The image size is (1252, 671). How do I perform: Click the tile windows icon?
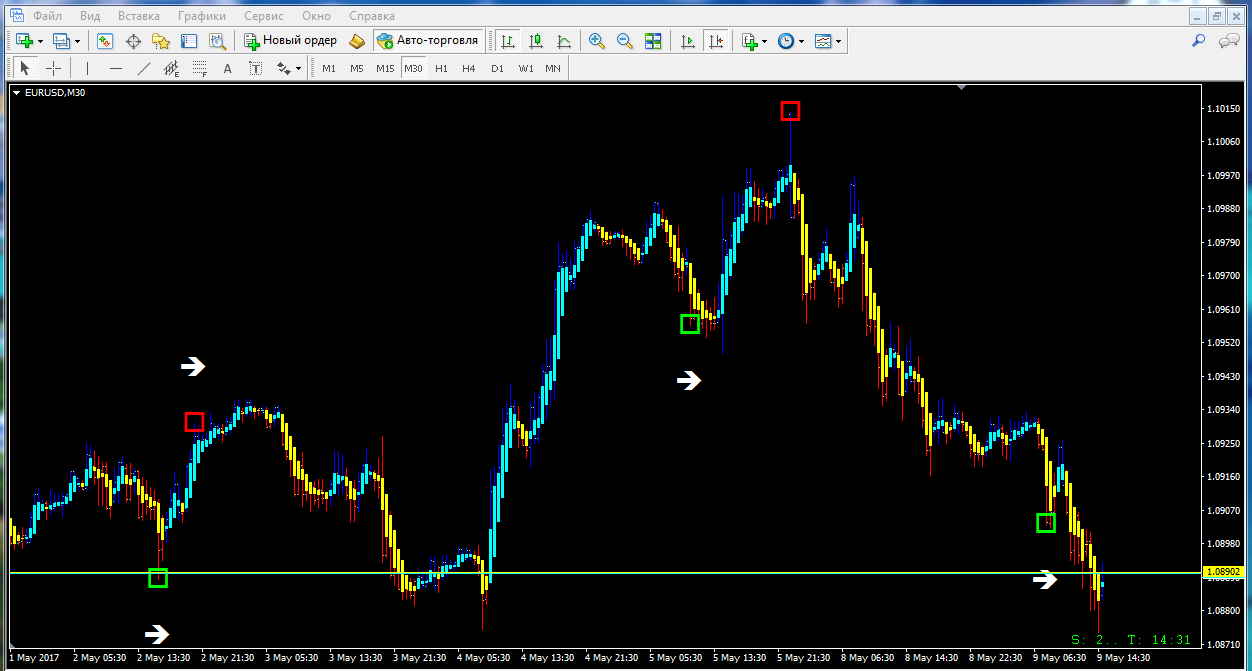click(653, 41)
